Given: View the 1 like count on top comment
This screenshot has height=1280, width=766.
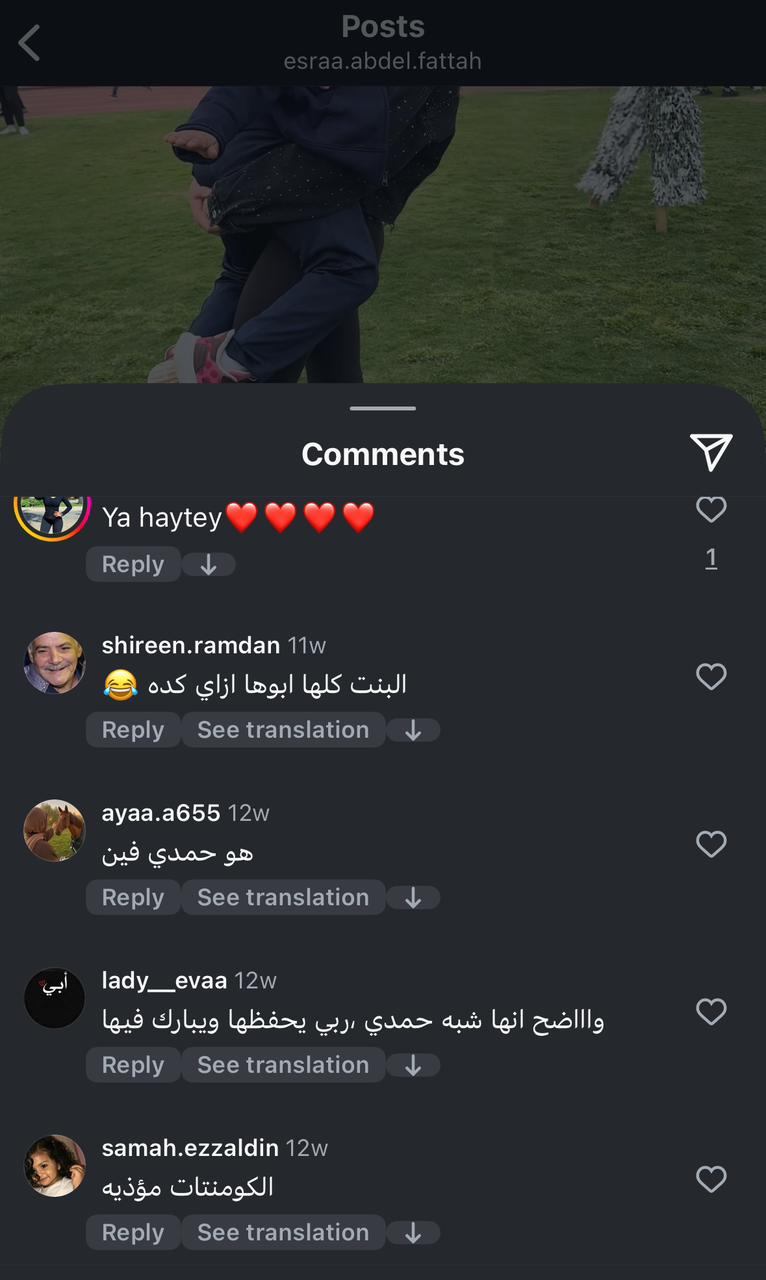Looking at the screenshot, I should tap(711, 558).
